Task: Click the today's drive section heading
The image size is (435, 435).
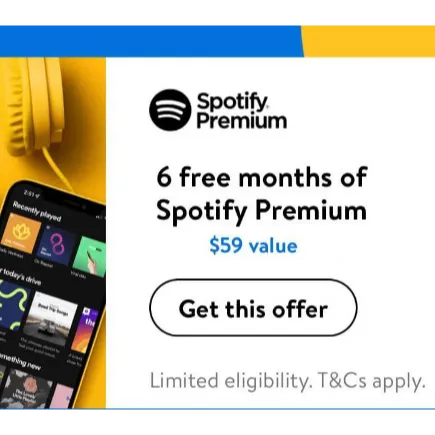Action: coord(20,277)
